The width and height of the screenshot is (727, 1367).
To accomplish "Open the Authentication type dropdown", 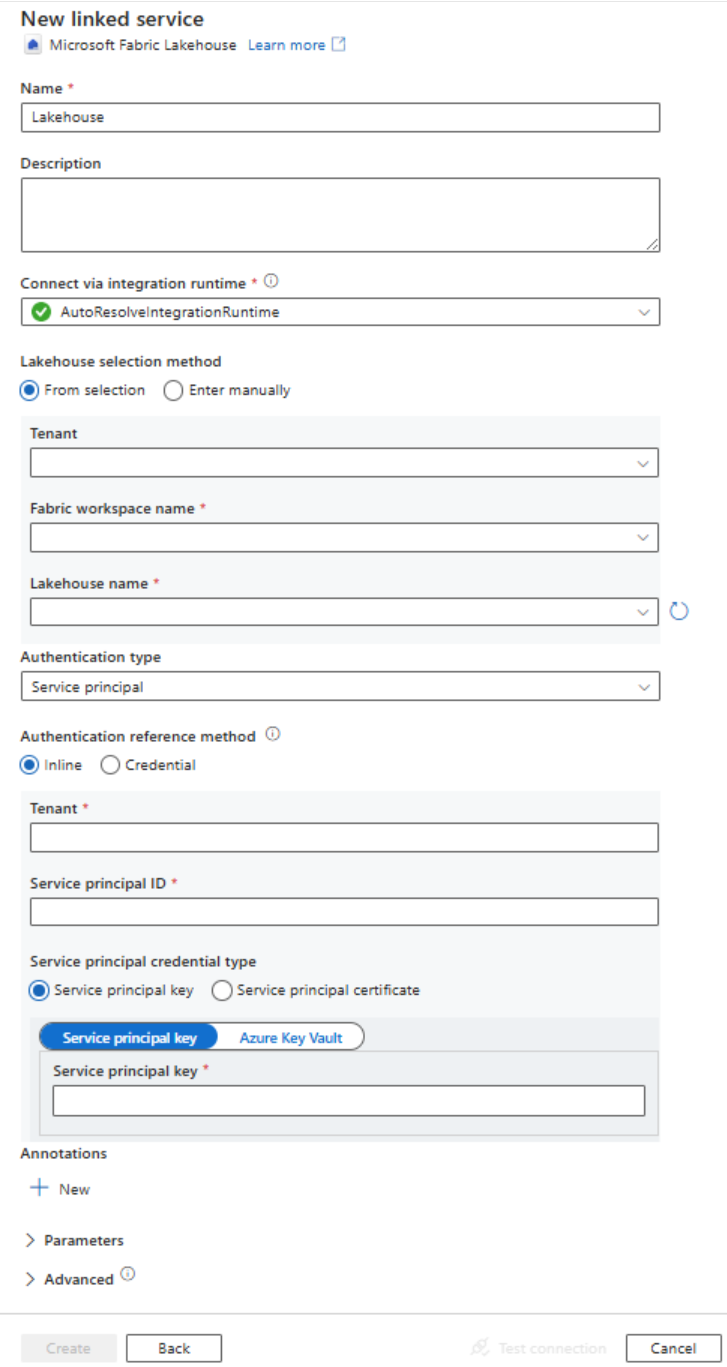I will (x=340, y=687).
